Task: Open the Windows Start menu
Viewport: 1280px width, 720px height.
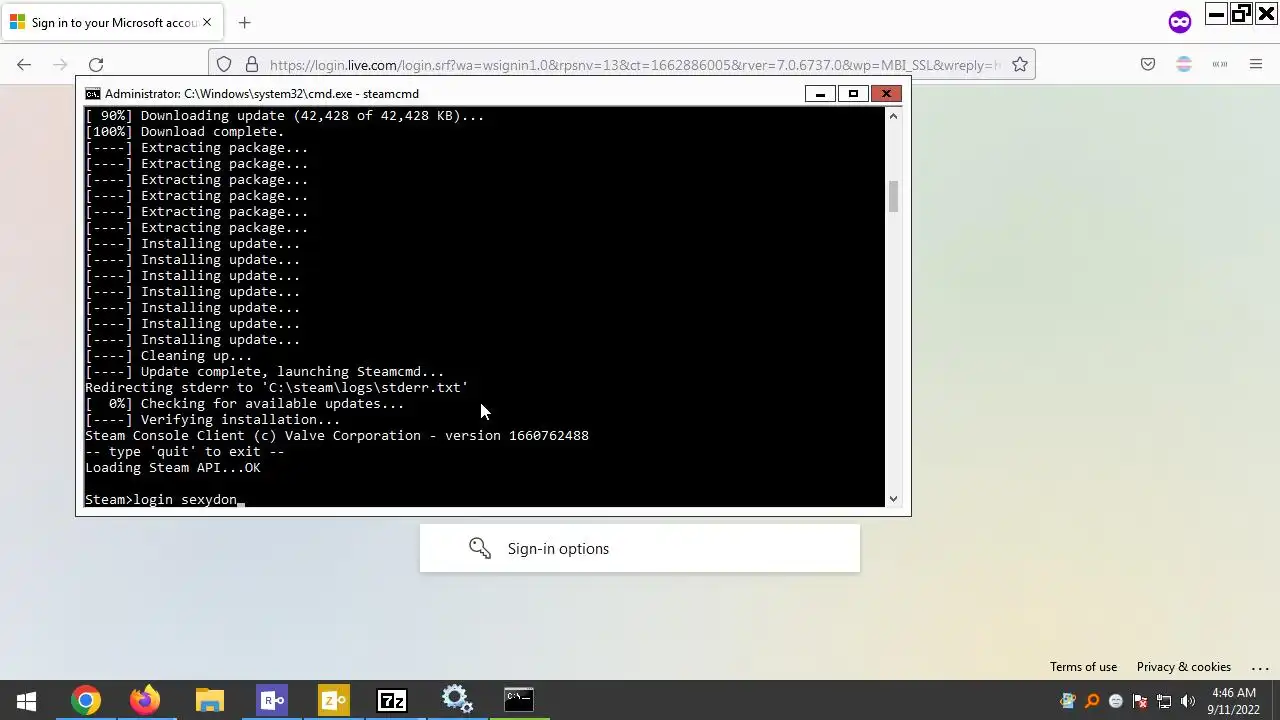Action: coord(26,700)
